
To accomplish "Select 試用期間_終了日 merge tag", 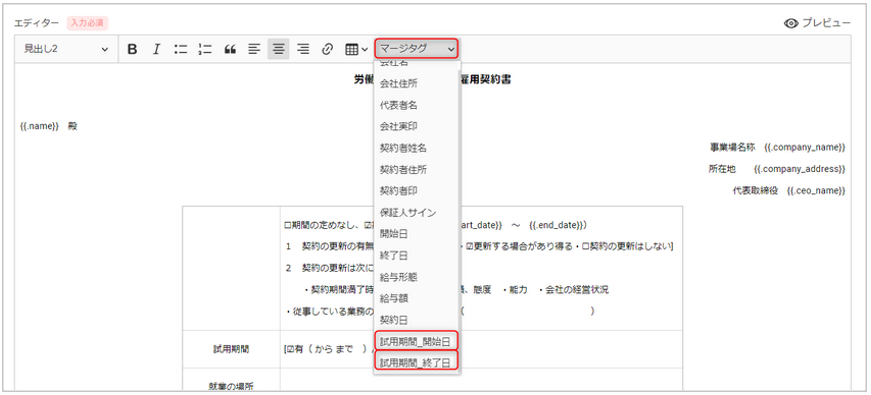I will coord(417,362).
